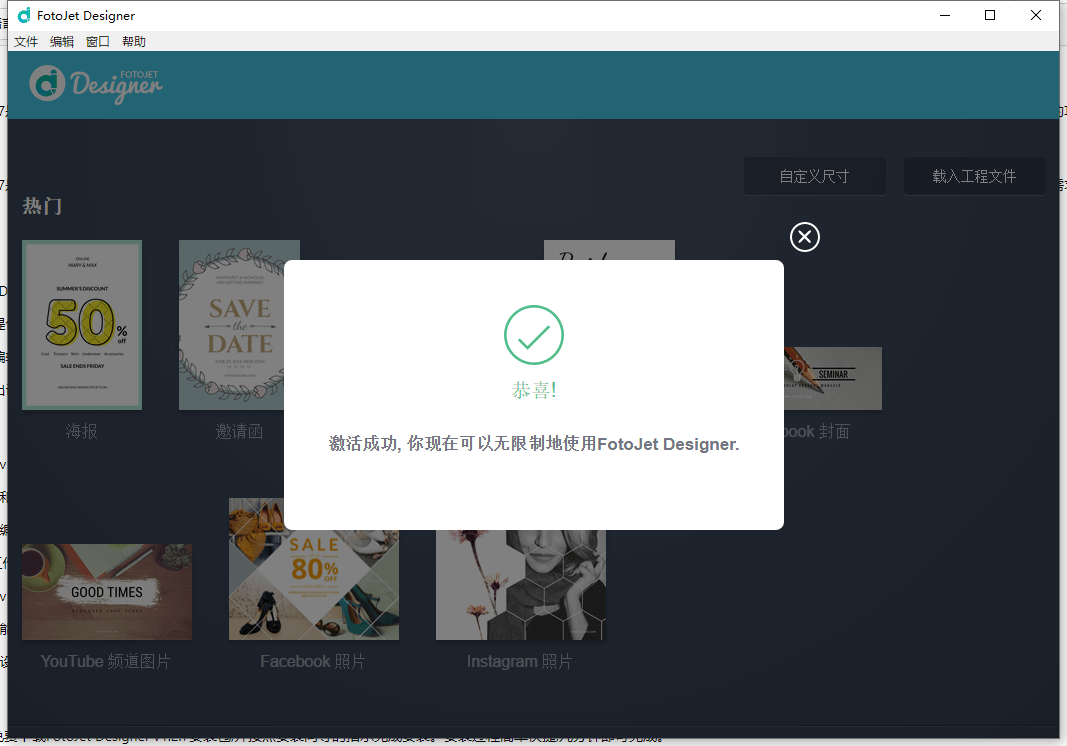Viewport: 1067px width, 746px height.
Task: Close the FotoJet Designer window
Action: point(1036,15)
